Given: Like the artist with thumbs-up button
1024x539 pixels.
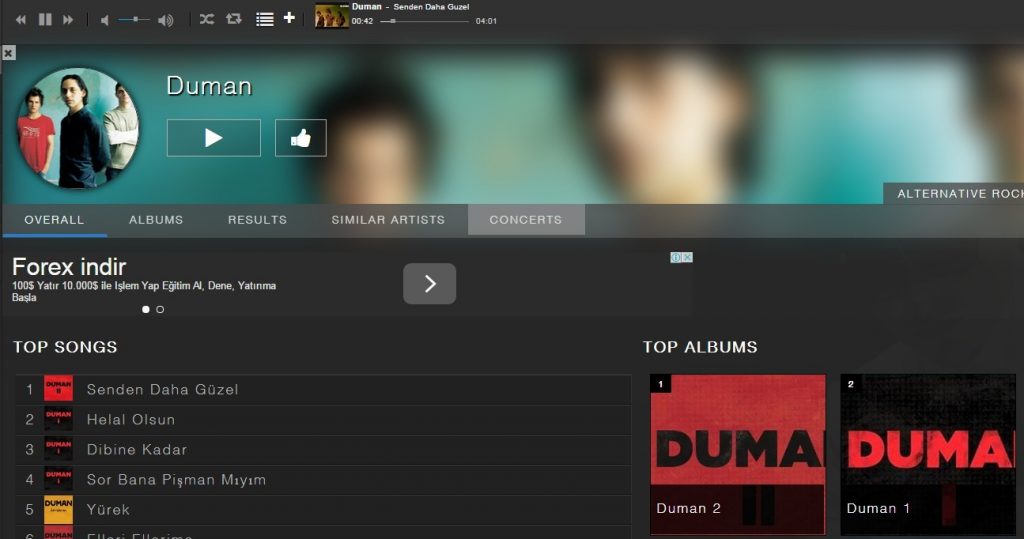Looking at the screenshot, I should click(x=300, y=138).
